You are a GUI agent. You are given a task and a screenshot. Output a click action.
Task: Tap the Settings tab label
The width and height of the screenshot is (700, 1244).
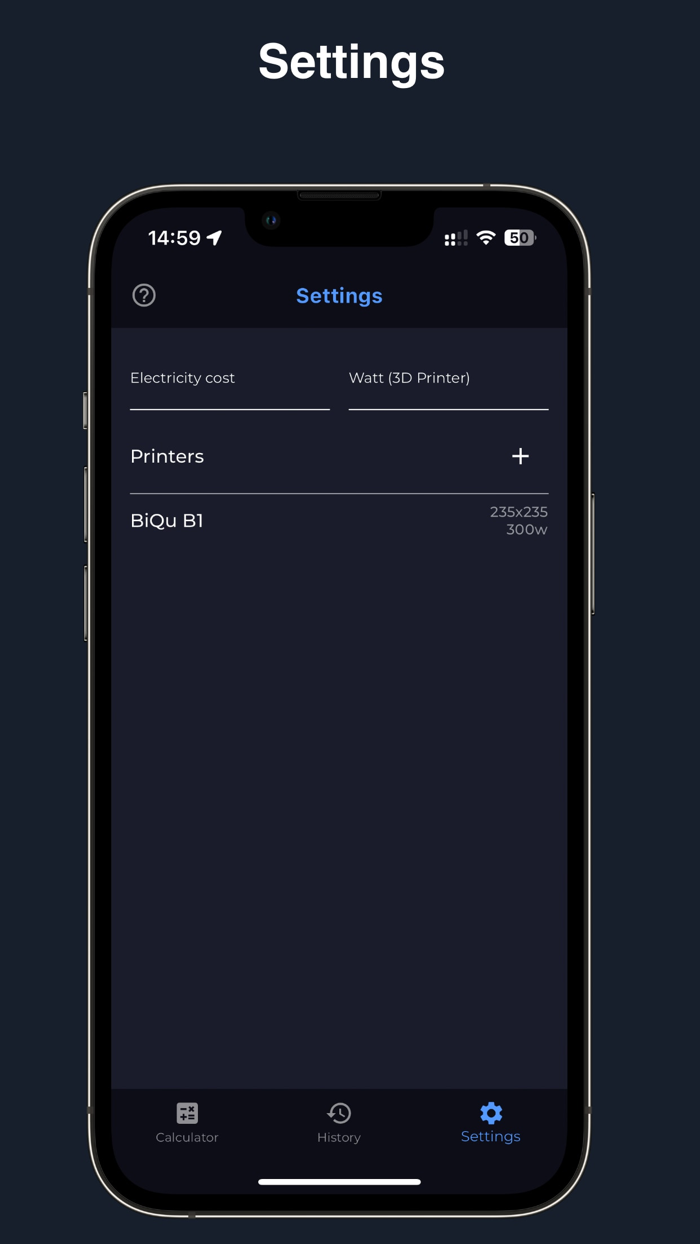pyautogui.click(x=491, y=1137)
